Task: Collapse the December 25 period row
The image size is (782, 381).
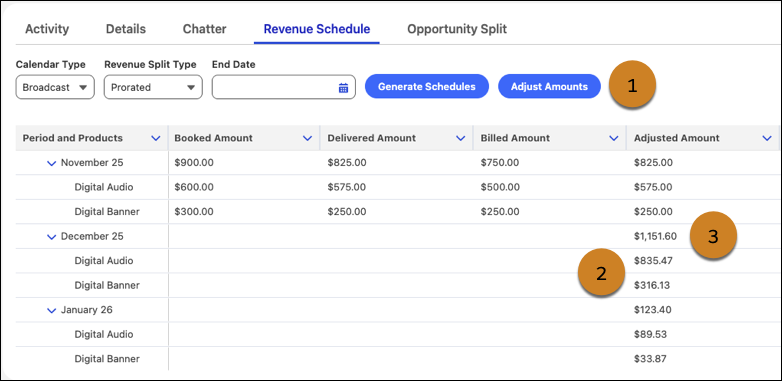Action: click(x=51, y=237)
